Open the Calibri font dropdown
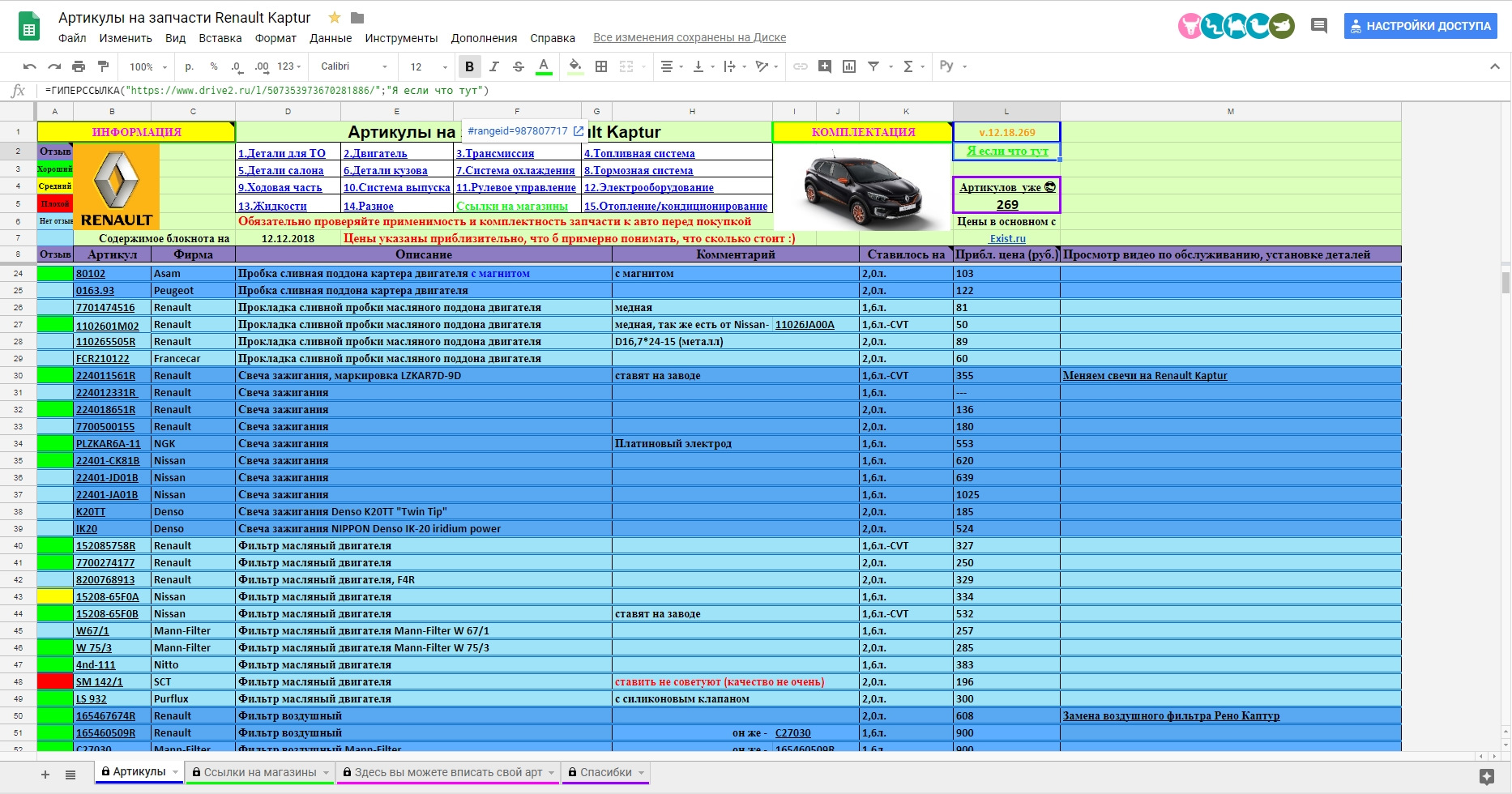Image resolution: width=1512 pixels, height=794 pixels. pyautogui.click(x=354, y=66)
